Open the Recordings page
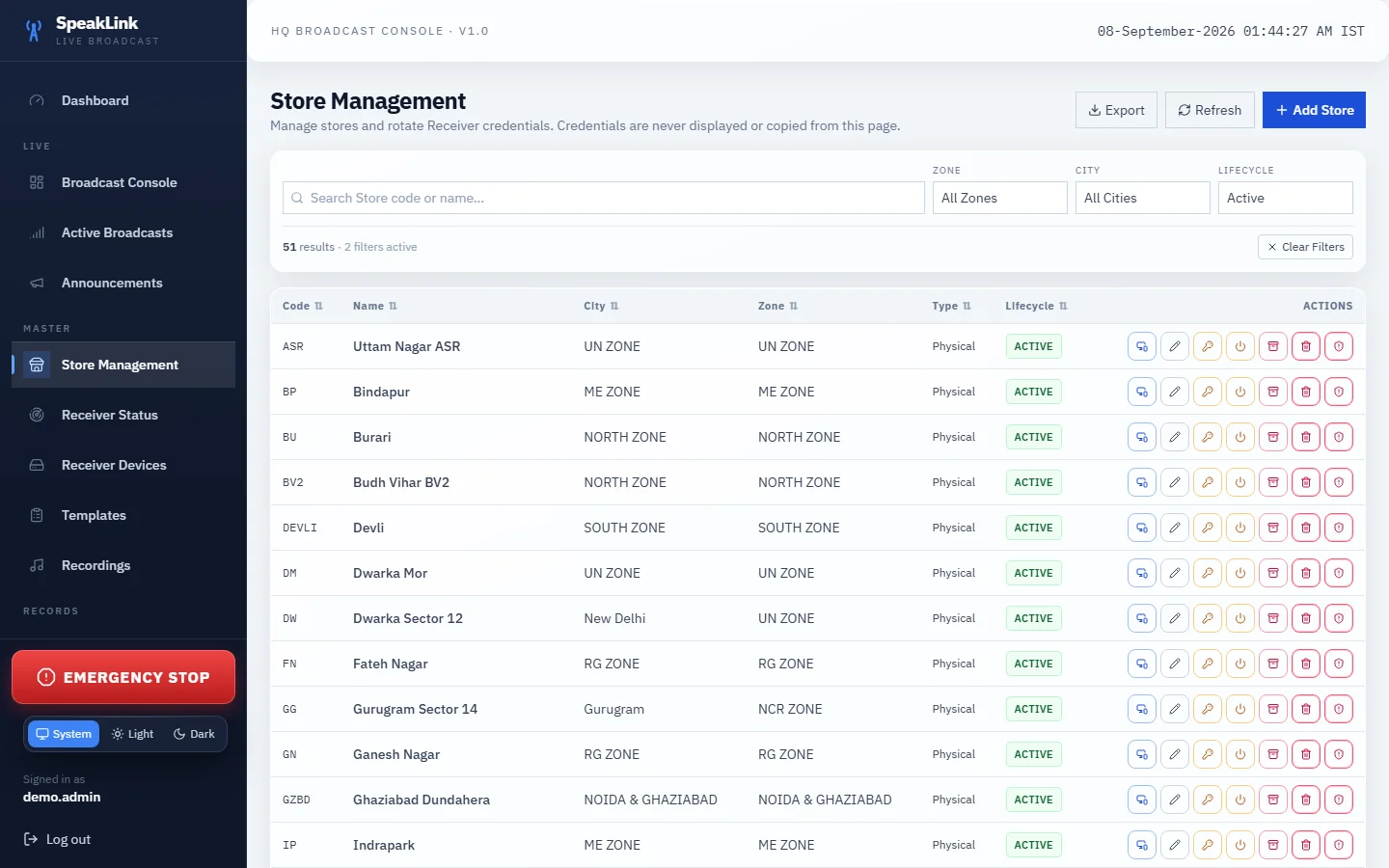Image resolution: width=1389 pixels, height=868 pixels. 123,565
